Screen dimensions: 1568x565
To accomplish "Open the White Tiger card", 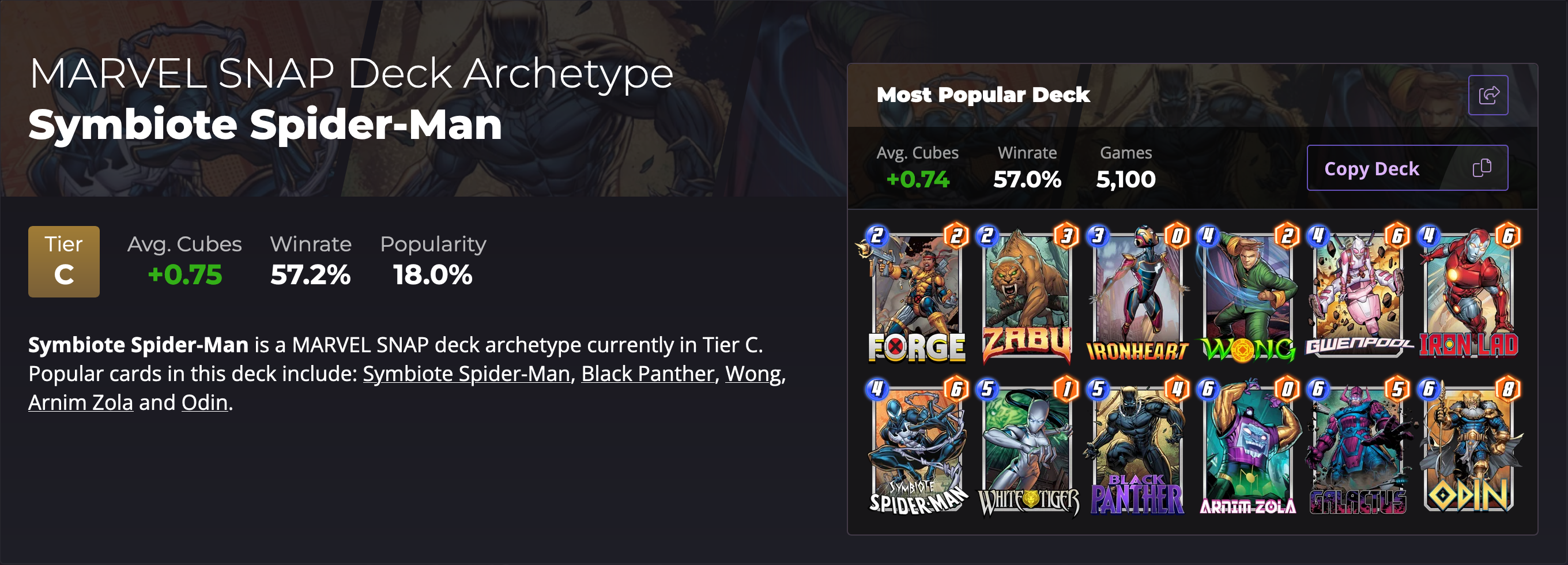I will [x=1027, y=447].
